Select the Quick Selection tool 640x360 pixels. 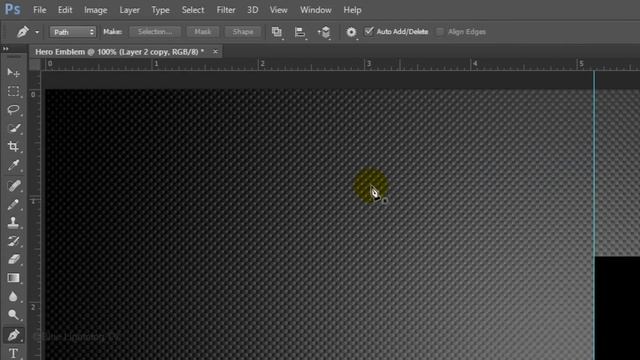[13, 128]
